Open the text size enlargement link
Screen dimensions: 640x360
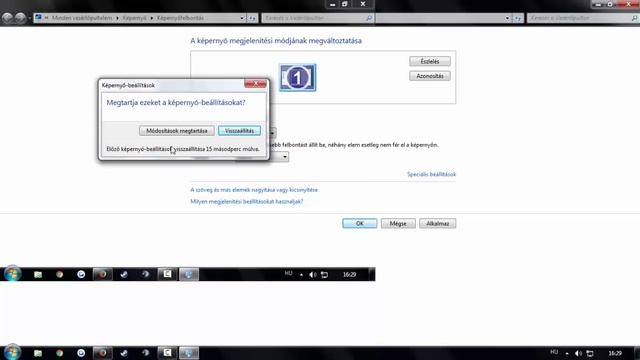pos(254,190)
